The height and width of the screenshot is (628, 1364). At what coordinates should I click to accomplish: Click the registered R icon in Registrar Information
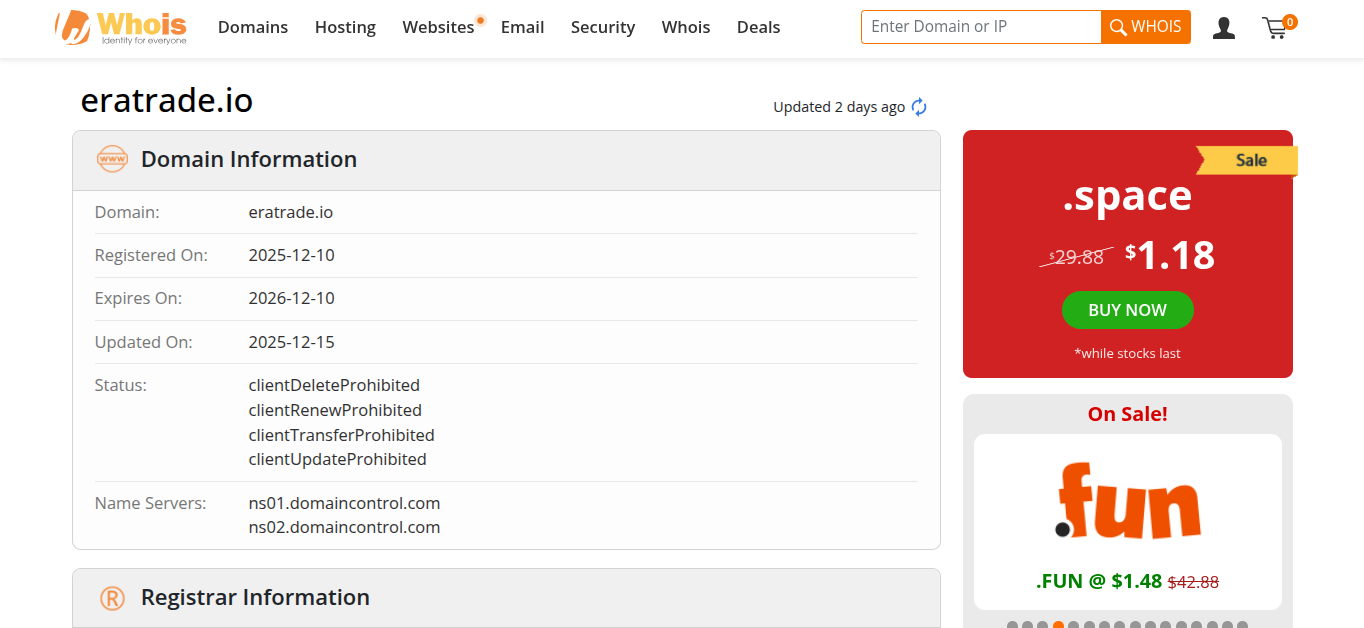coord(112,598)
